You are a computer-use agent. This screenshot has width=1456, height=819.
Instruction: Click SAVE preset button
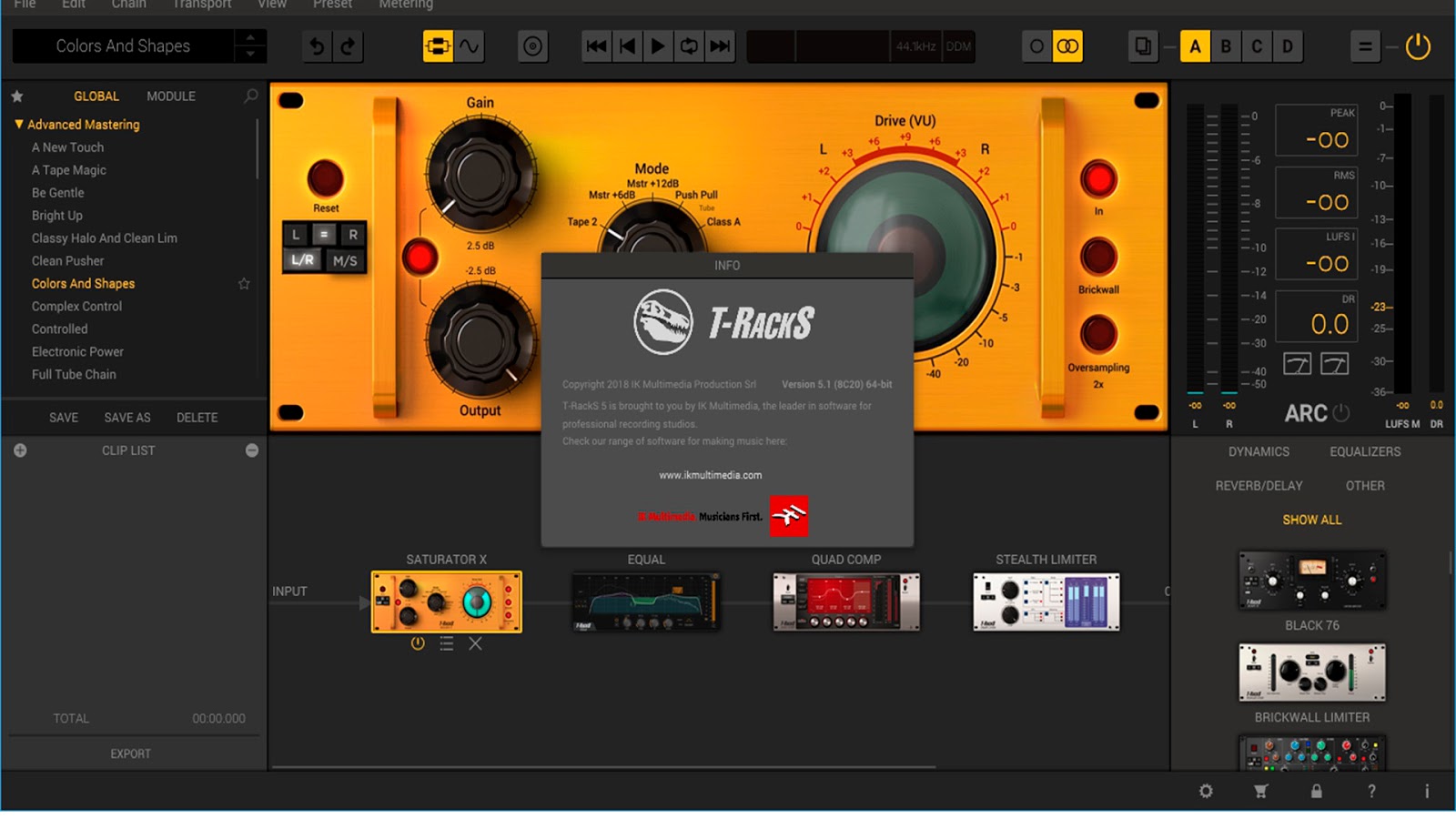click(64, 418)
